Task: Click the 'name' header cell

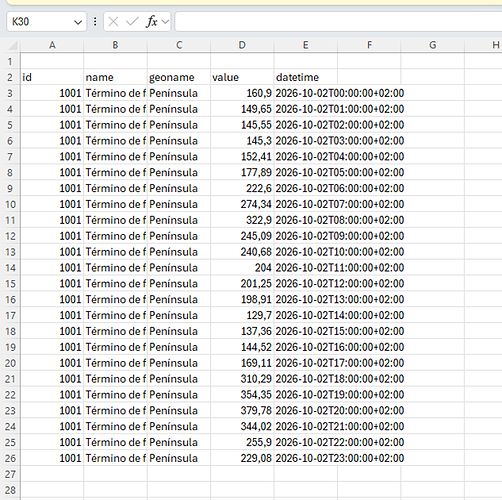Action: 115,77
